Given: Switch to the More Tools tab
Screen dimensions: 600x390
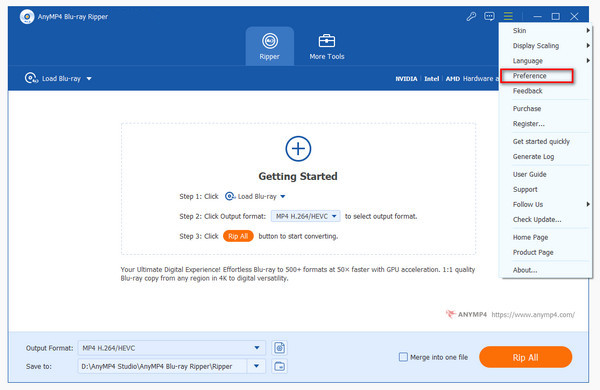Looking at the screenshot, I should (x=327, y=46).
